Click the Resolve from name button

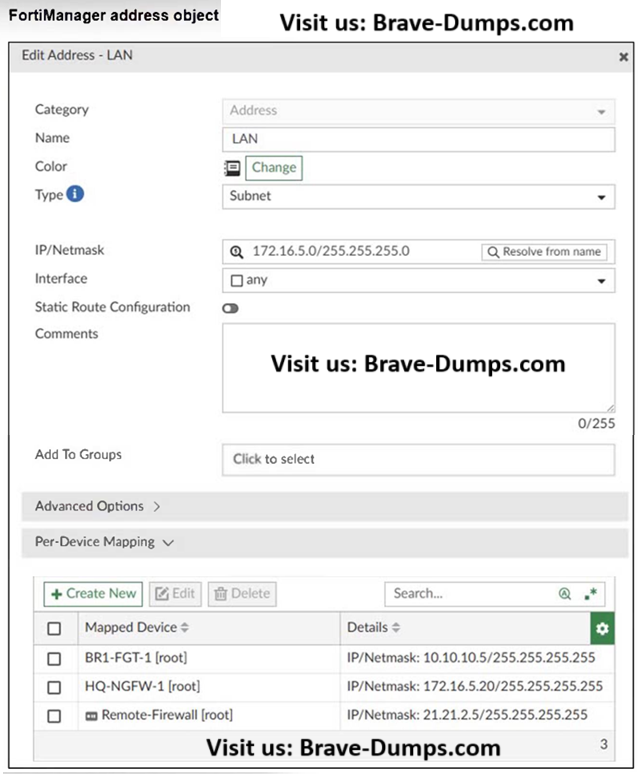click(x=544, y=252)
